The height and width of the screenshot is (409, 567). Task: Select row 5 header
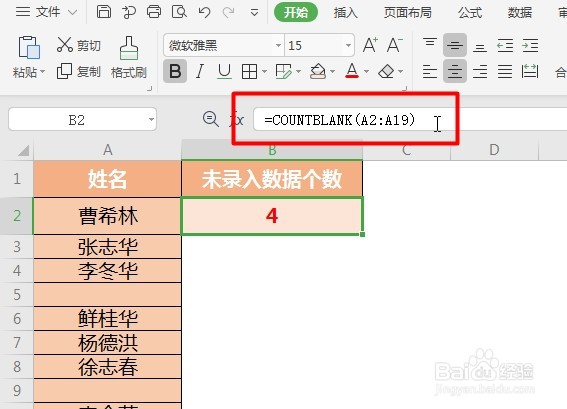17,294
